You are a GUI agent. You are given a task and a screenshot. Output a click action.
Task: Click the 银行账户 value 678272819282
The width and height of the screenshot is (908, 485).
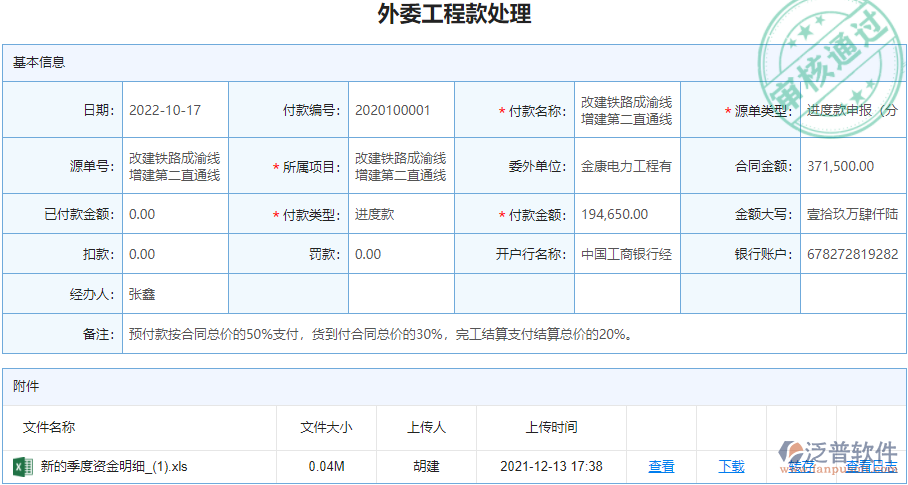coord(853,254)
